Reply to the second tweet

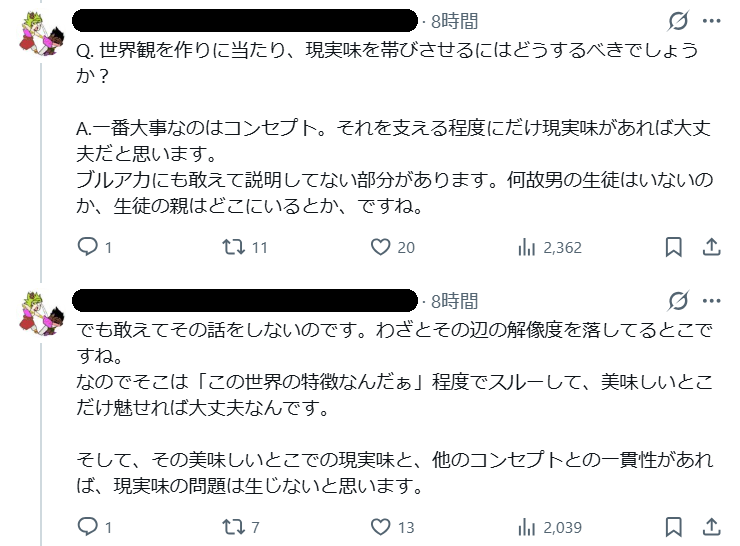pyautogui.click(x=88, y=527)
